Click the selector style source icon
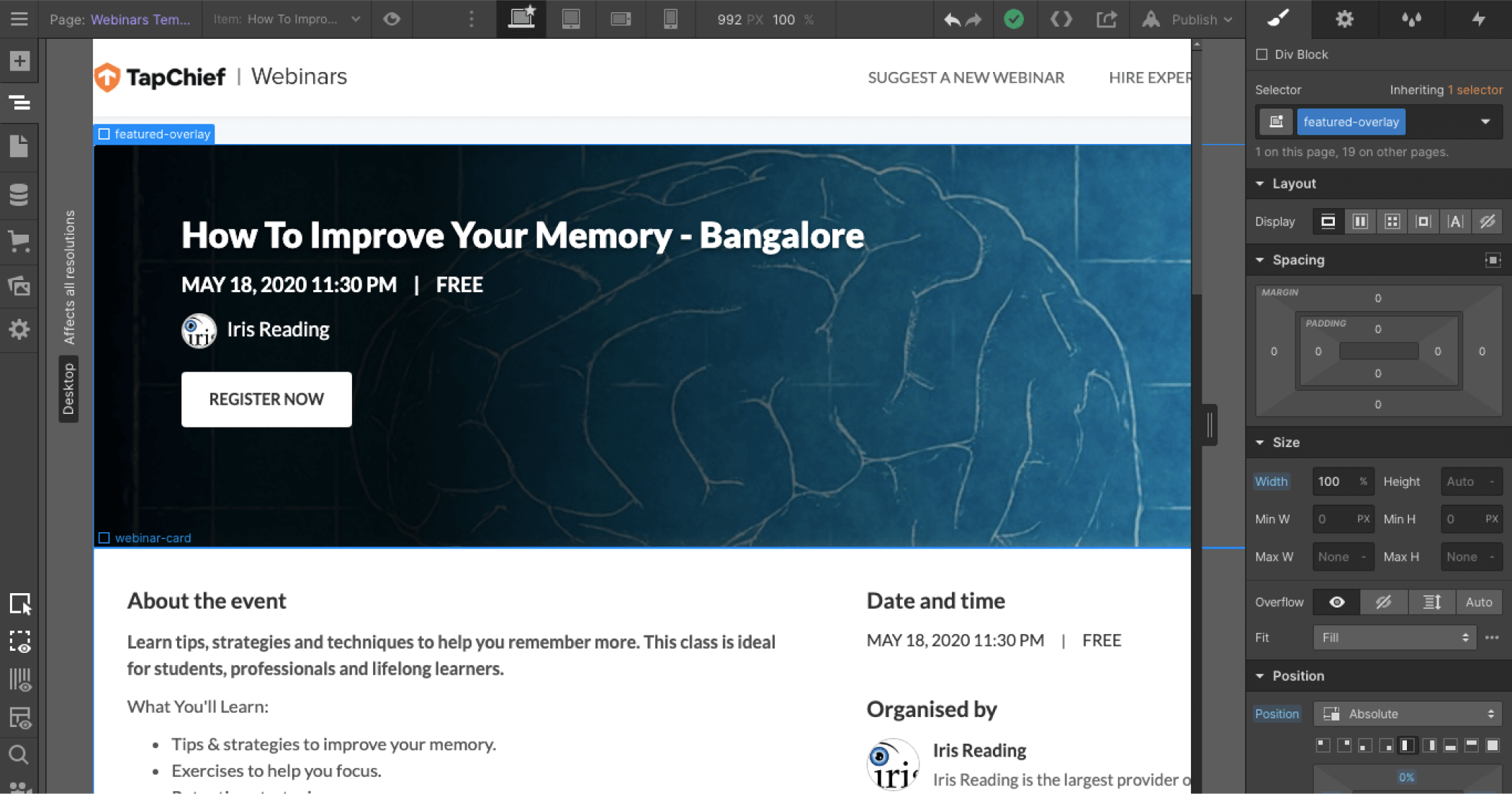Image resolution: width=1512 pixels, height=794 pixels. 1276,122
